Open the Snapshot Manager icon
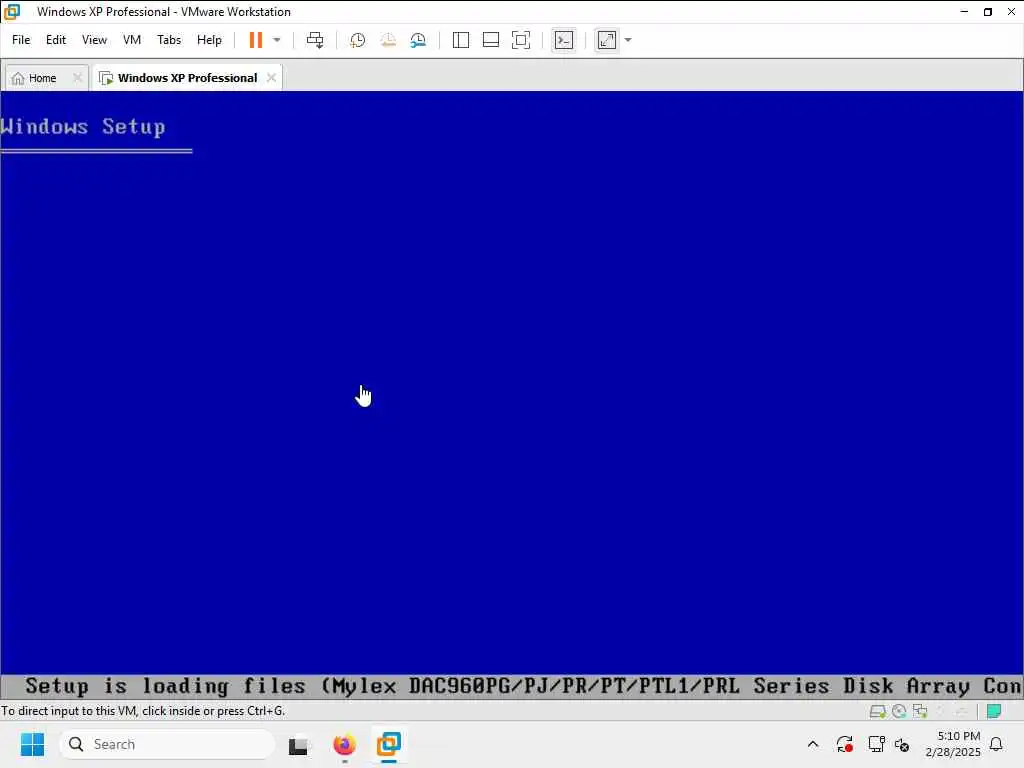This screenshot has height=768, width=1024. (419, 40)
